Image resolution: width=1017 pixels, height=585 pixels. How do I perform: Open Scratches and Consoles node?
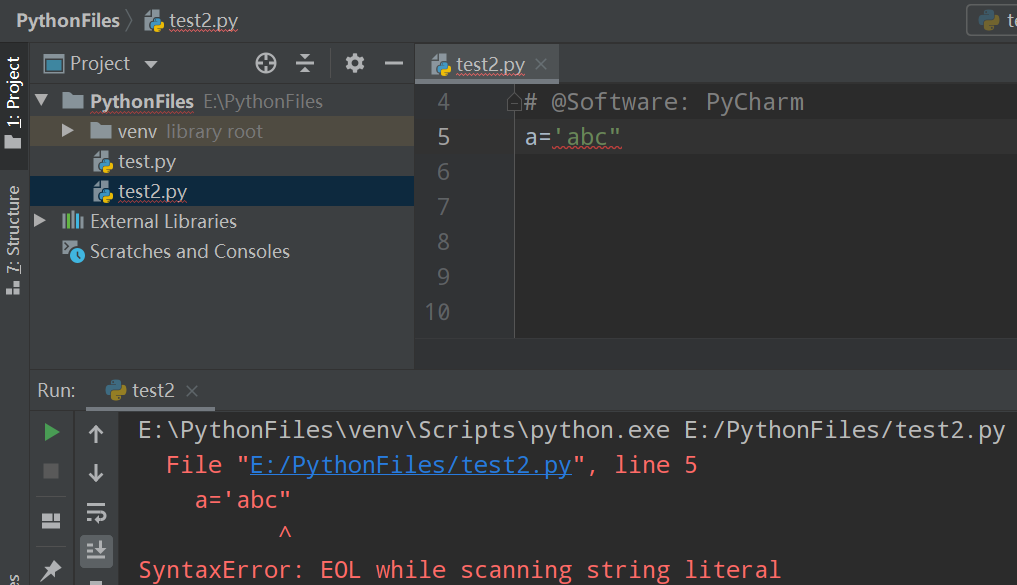[189, 252]
